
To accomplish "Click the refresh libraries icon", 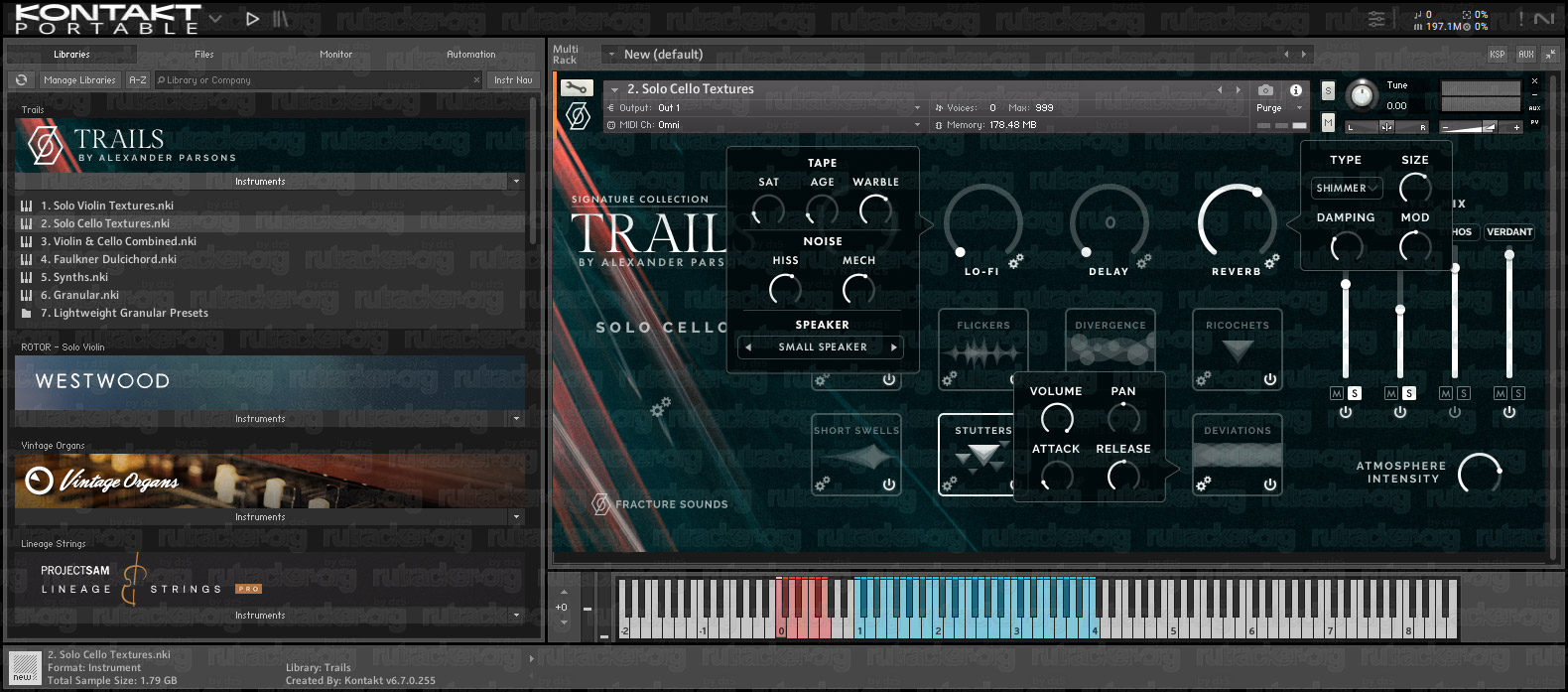I will point(22,79).
